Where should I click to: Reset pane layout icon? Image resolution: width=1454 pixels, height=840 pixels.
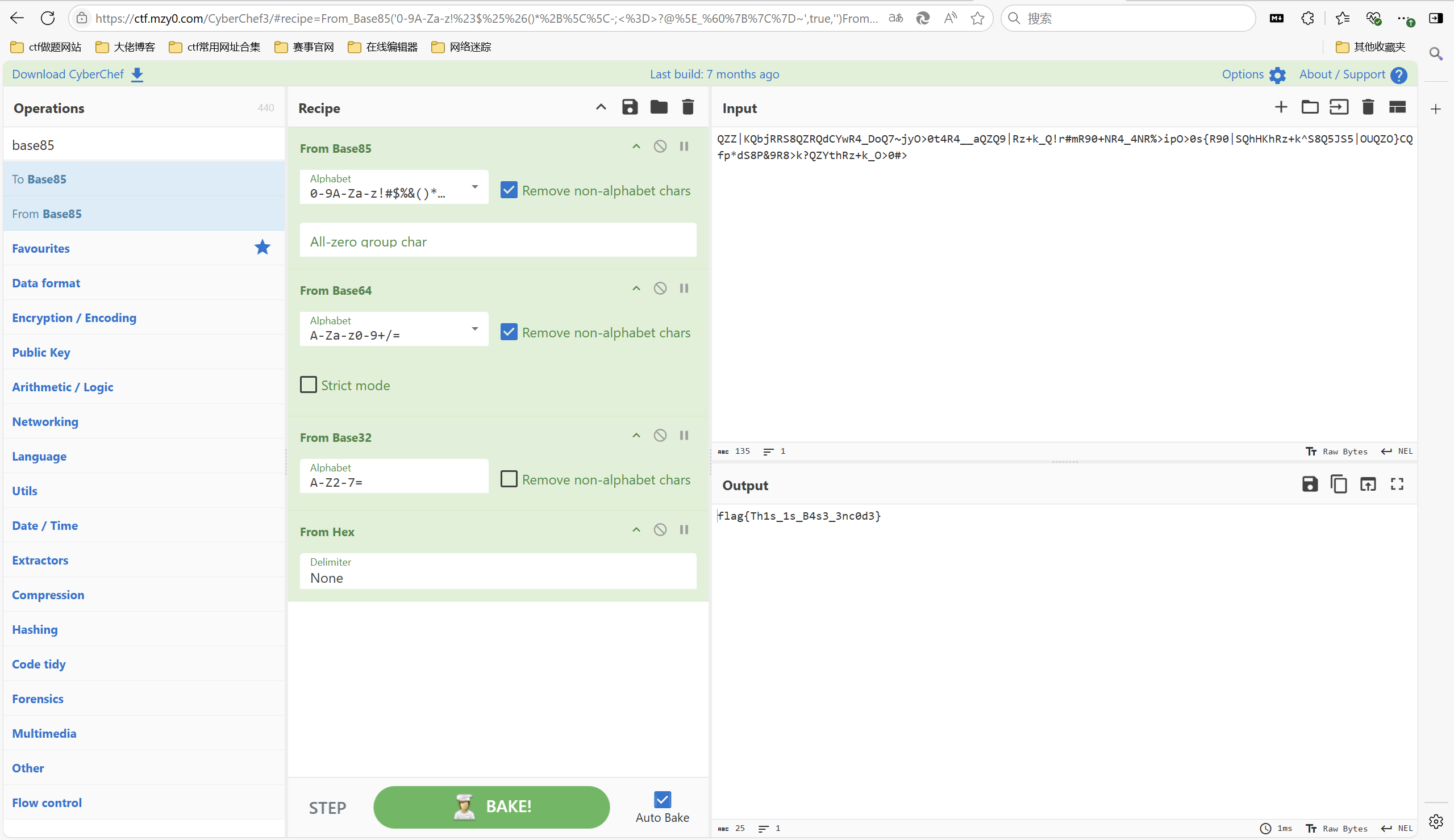(x=1397, y=107)
